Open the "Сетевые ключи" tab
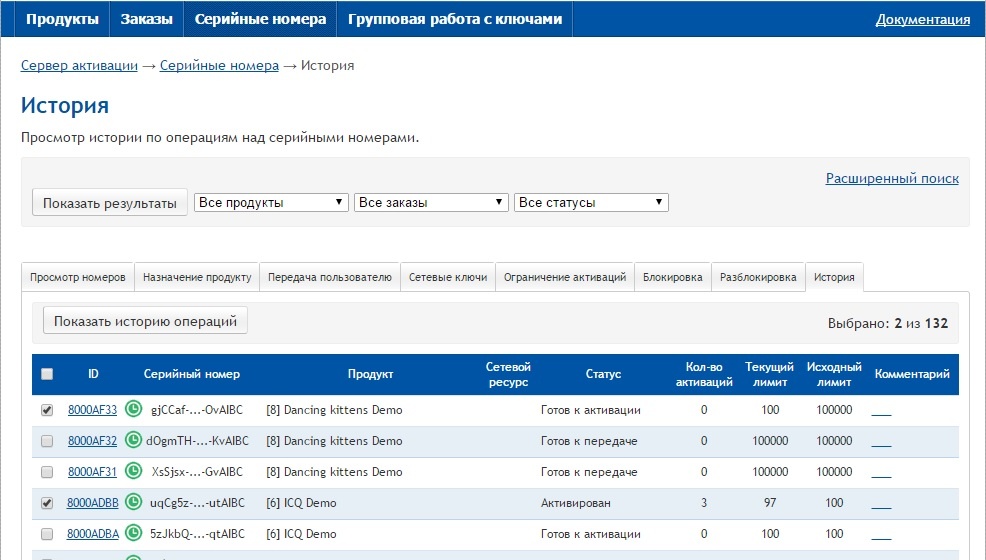Screen dimensions: 986x560 [x=448, y=277]
